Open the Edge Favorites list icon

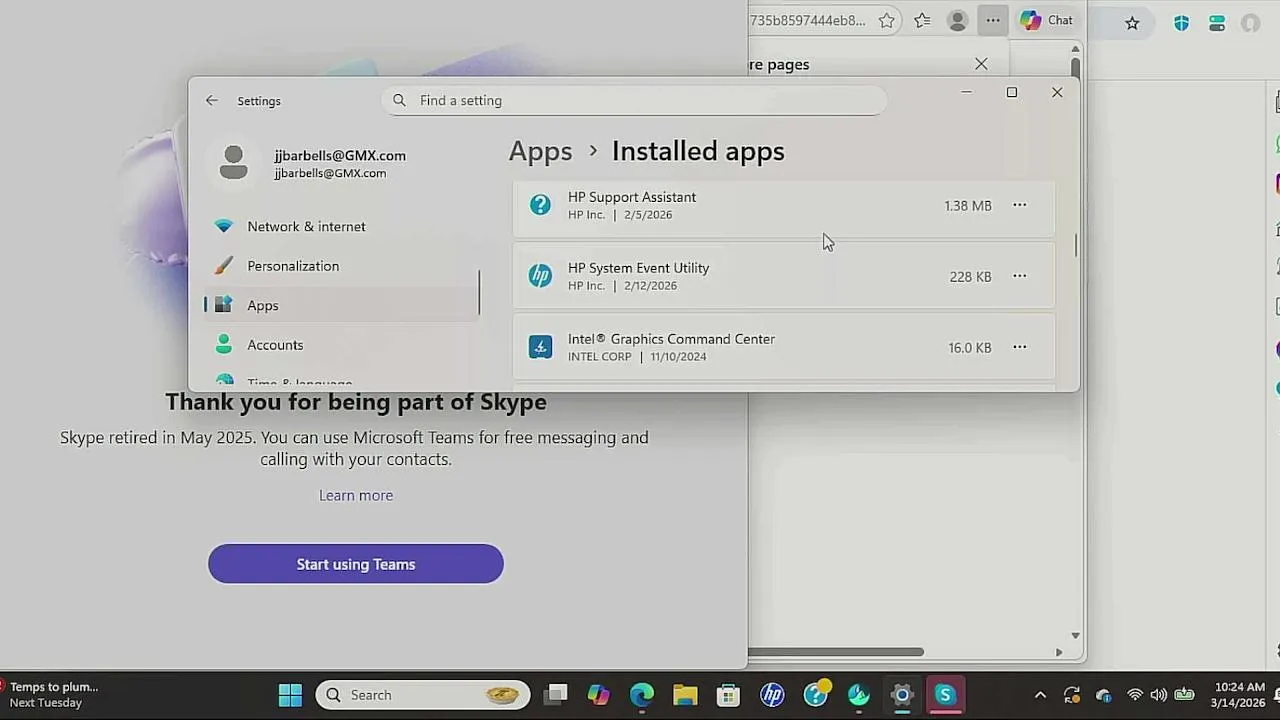pos(922,20)
